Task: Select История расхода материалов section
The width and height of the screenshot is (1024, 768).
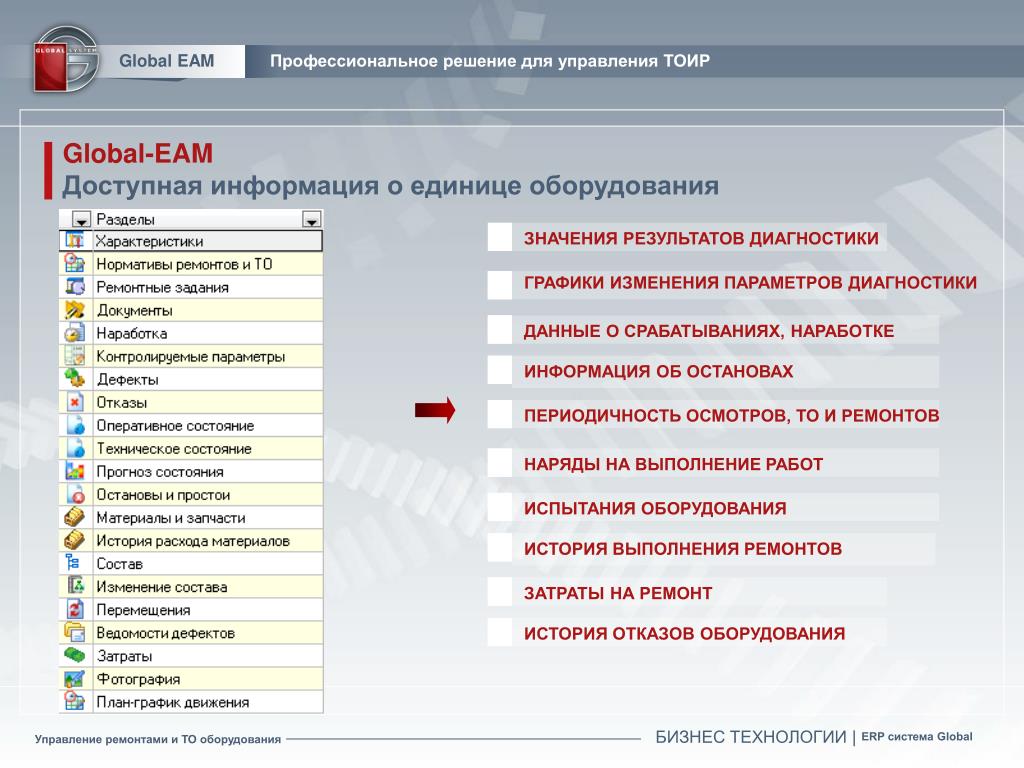Action: click(x=191, y=541)
